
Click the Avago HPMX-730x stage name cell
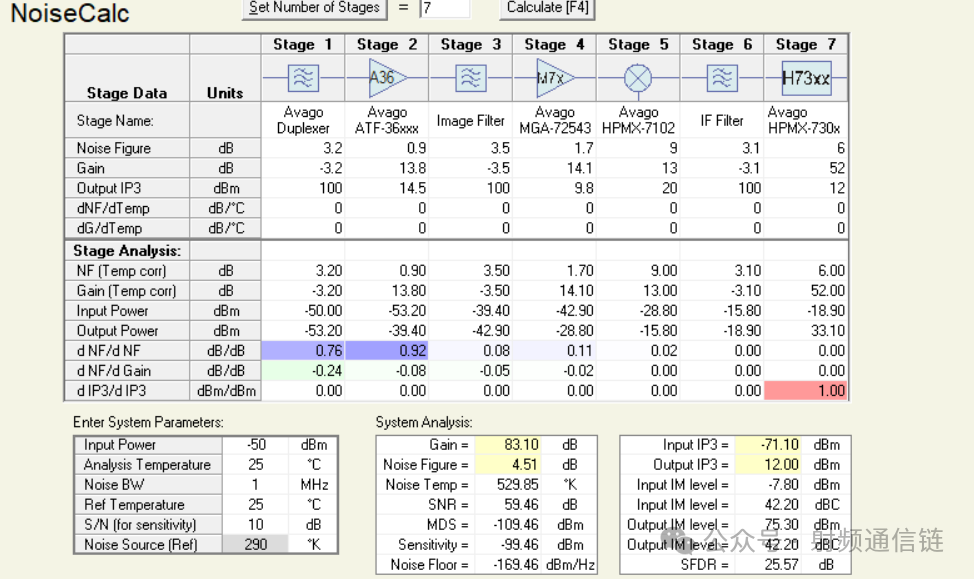coord(806,120)
